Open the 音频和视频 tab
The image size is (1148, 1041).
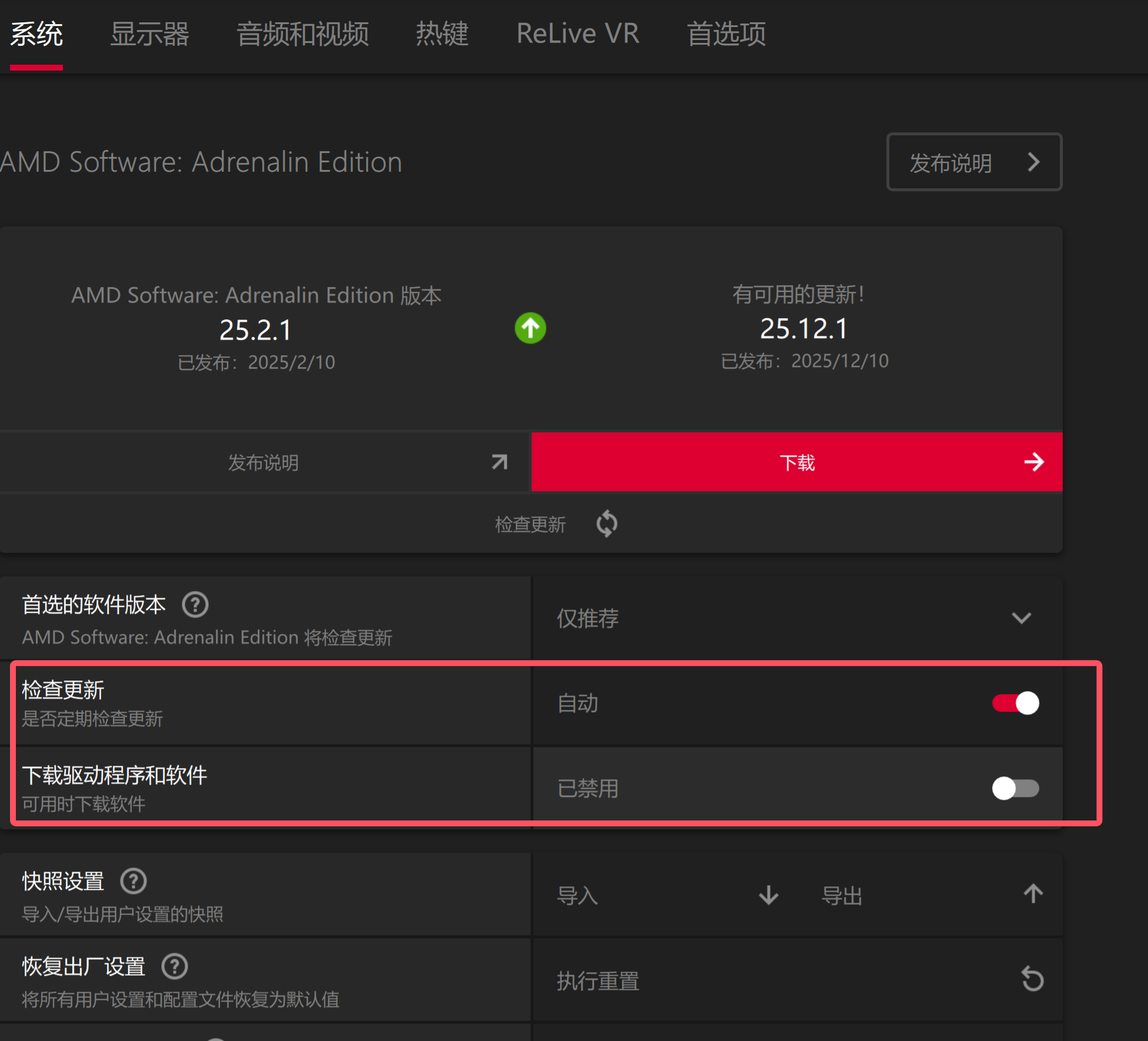point(303,34)
